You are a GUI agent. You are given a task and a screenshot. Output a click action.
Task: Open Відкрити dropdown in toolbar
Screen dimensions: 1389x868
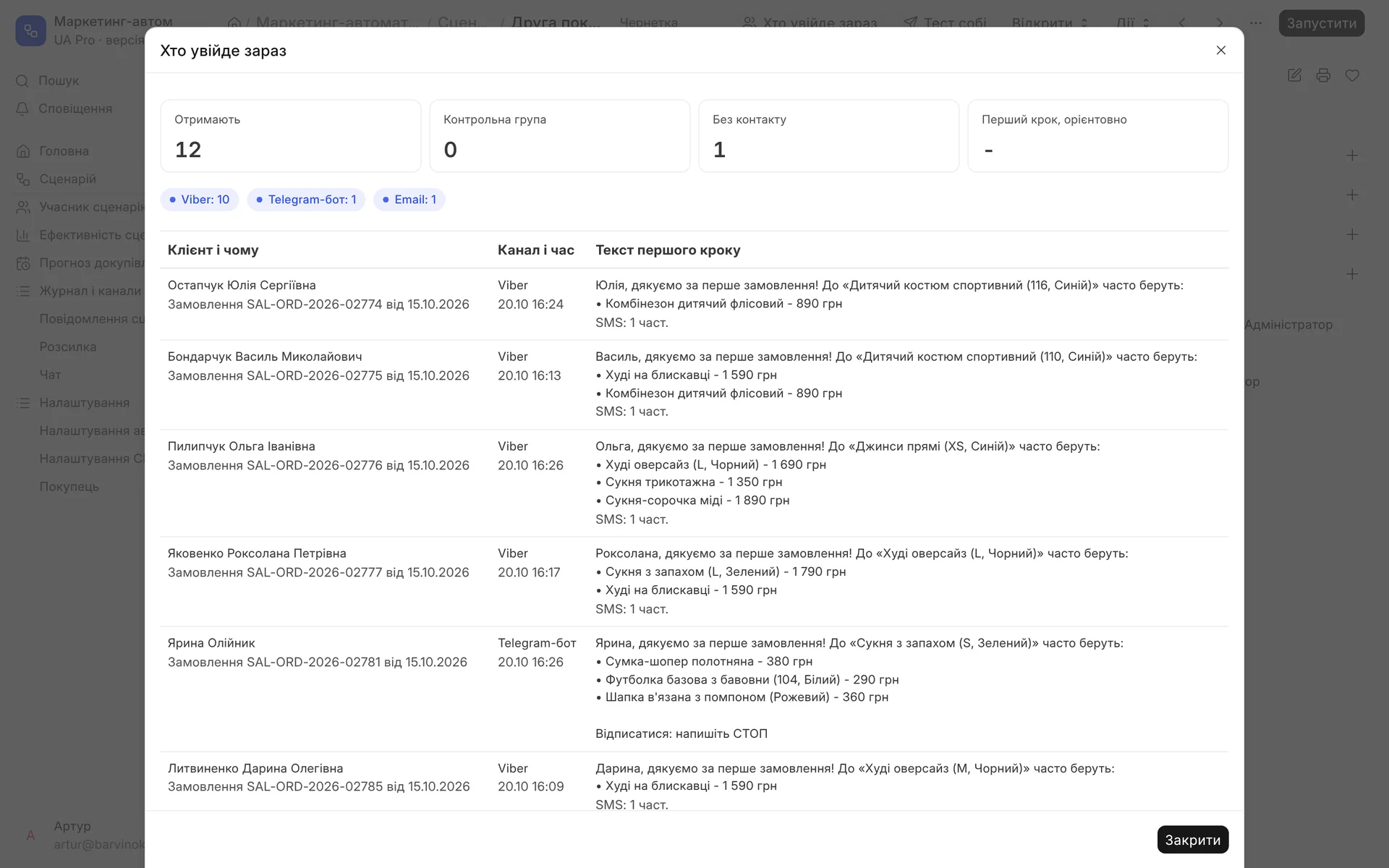(1050, 23)
